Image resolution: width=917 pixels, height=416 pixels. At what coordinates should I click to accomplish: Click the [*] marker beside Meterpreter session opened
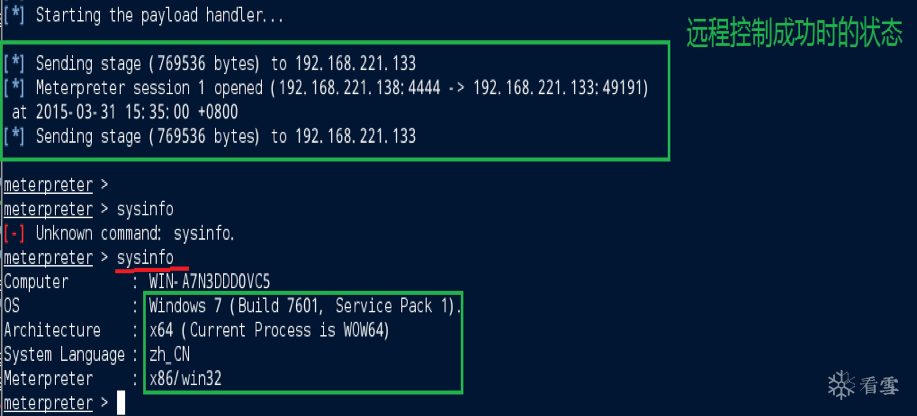pyautogui.click(x=14, y=89)
